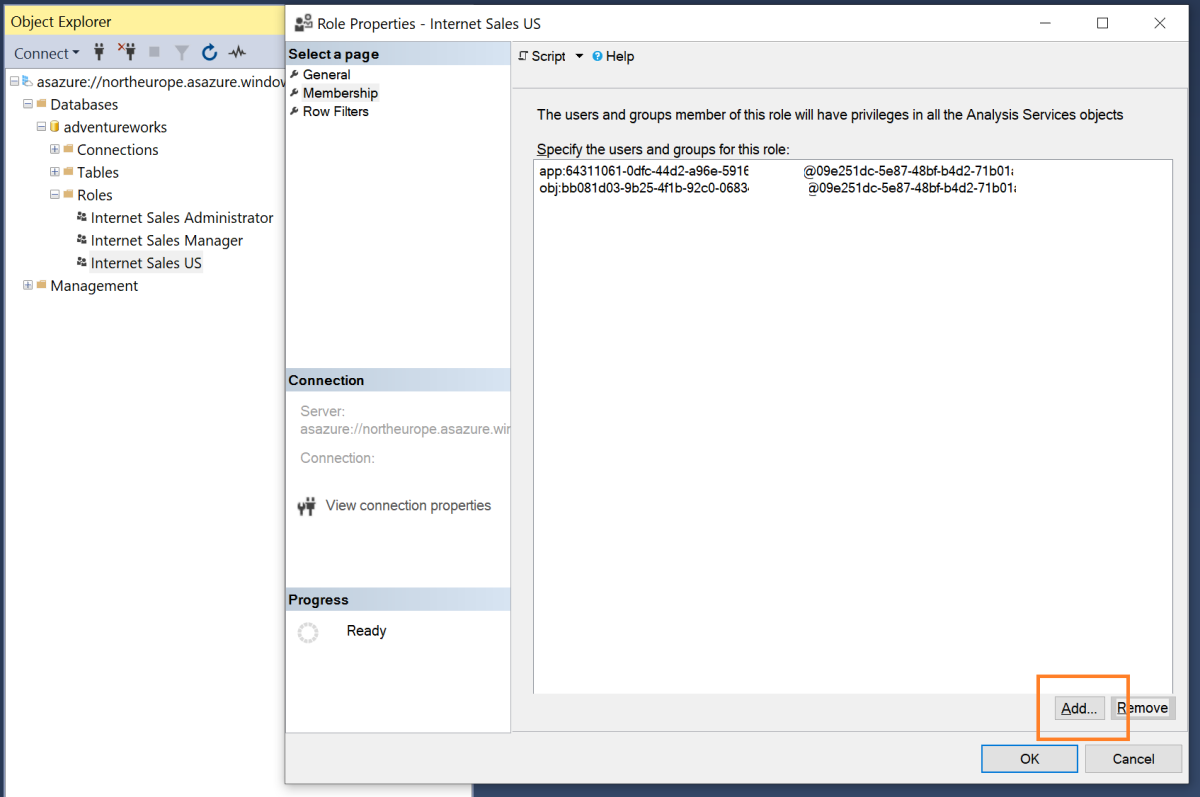Click the Disconnect icon with red X
The height and width of the screenshot is (797, 1200).
pyautogui.click(x=127, y=53)
